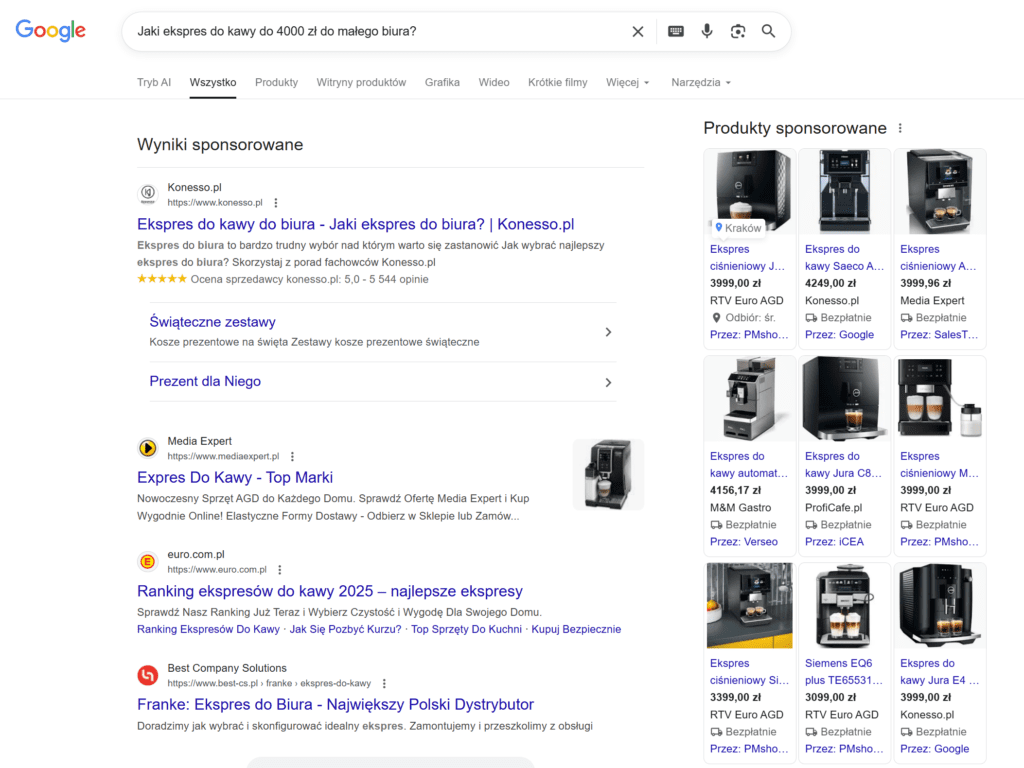Expand the Więcej dropdown
This screenshot has height=768, width=1024.
tap(627, 82)
